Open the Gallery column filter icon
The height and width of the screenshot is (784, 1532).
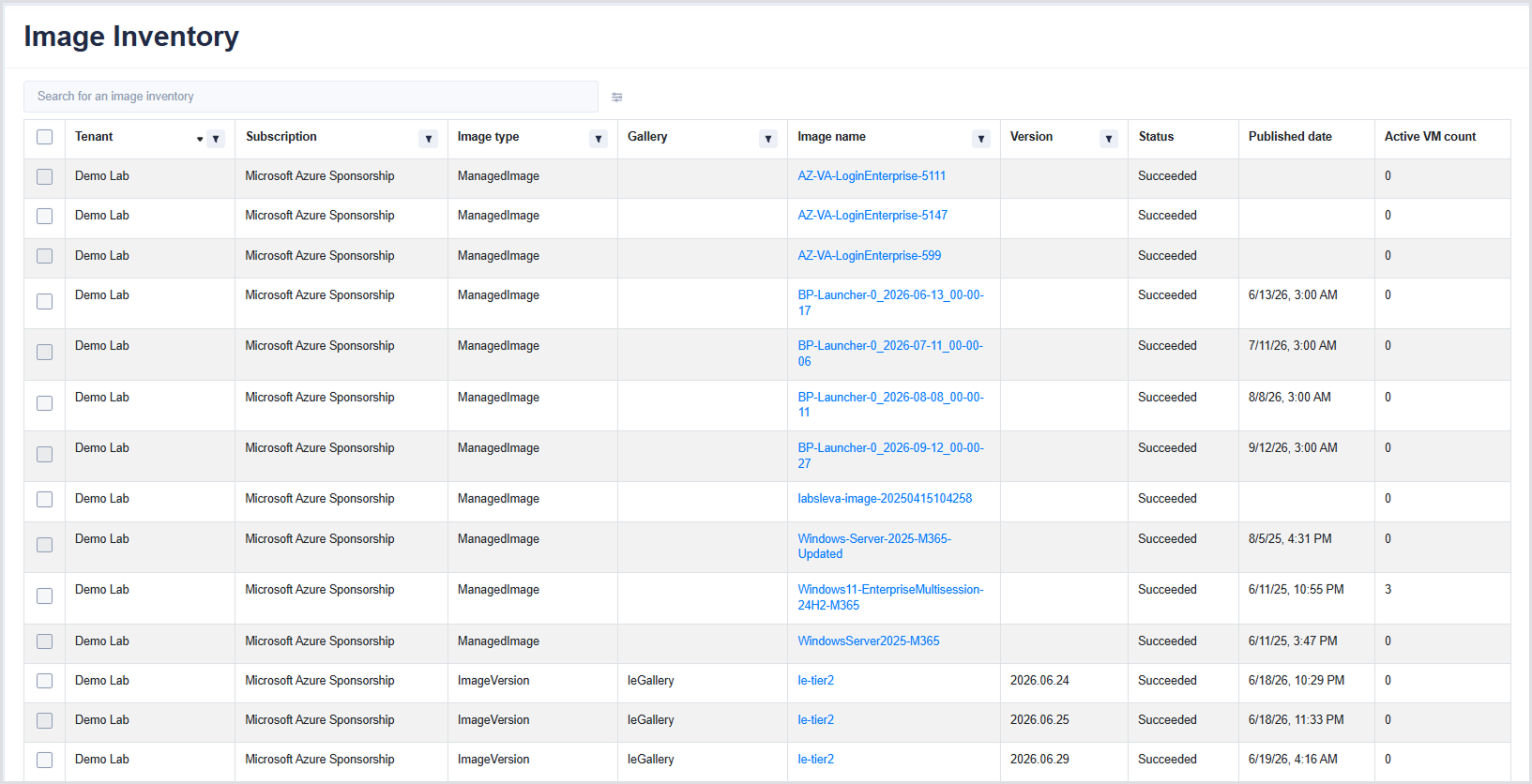tap(768, 139)
